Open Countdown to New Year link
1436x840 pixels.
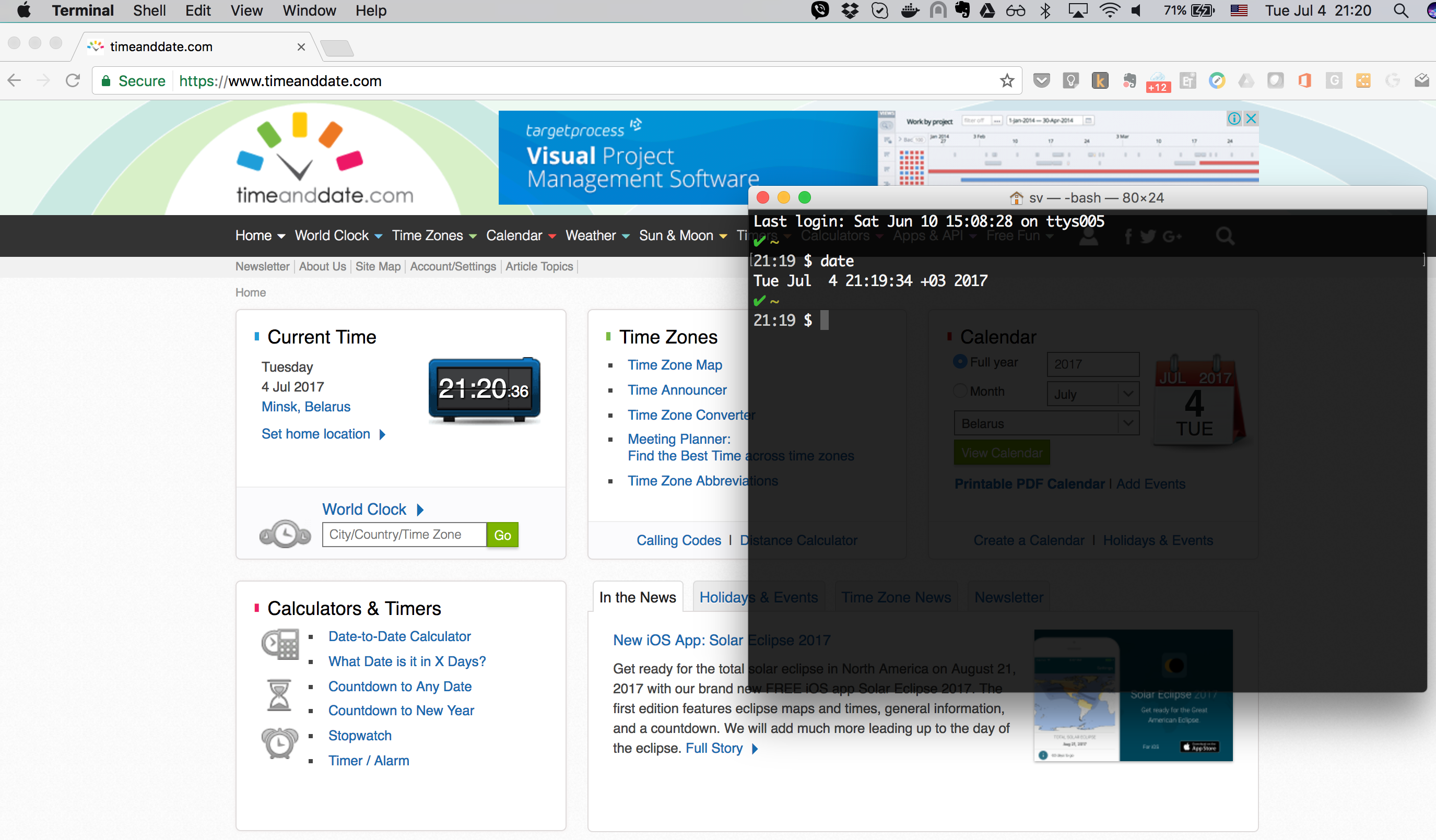coord(401,710)
